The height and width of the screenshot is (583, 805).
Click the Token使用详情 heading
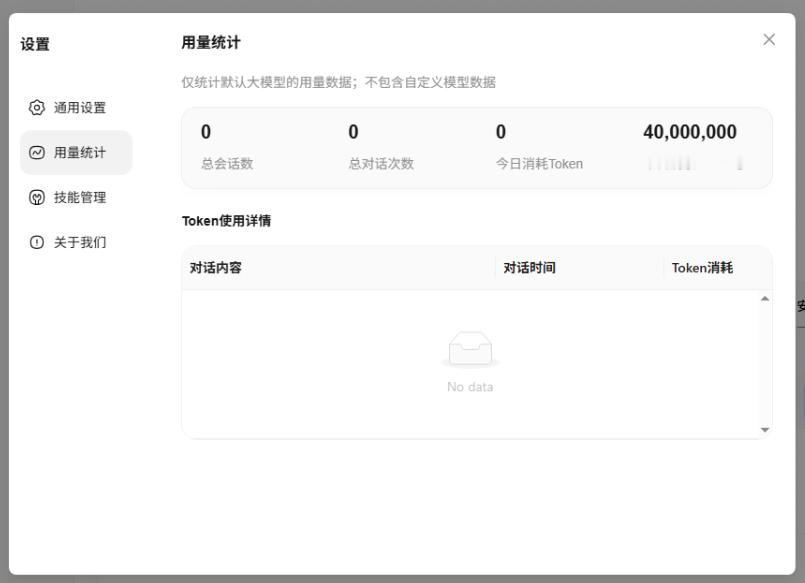coord(226,221)
